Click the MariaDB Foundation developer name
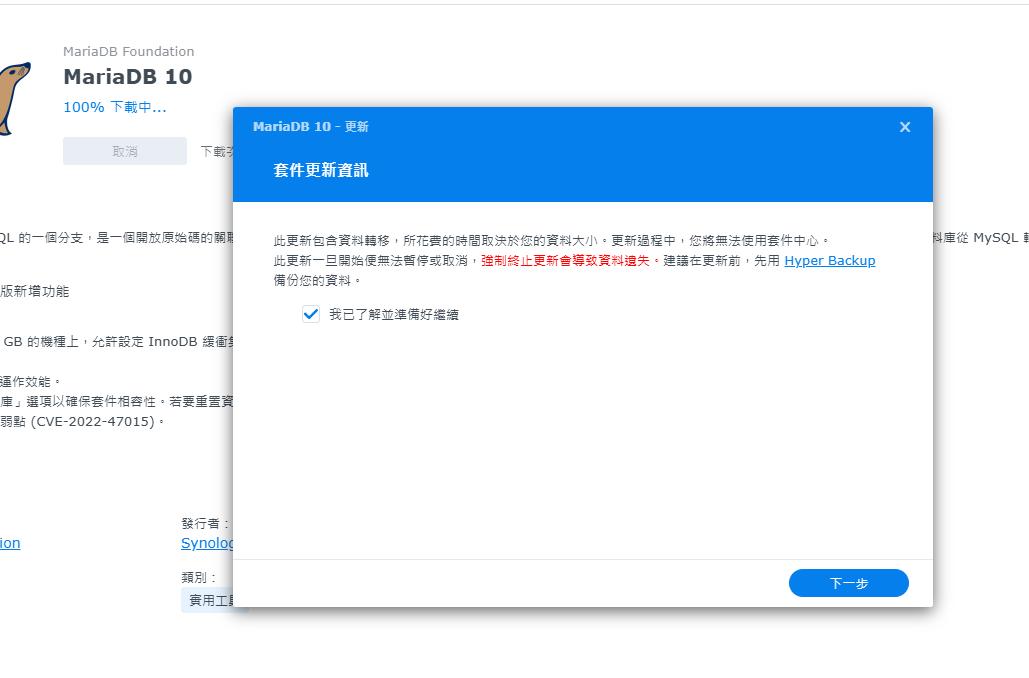This screenshot has height=678, width=1029. click(x=128, y=51)
